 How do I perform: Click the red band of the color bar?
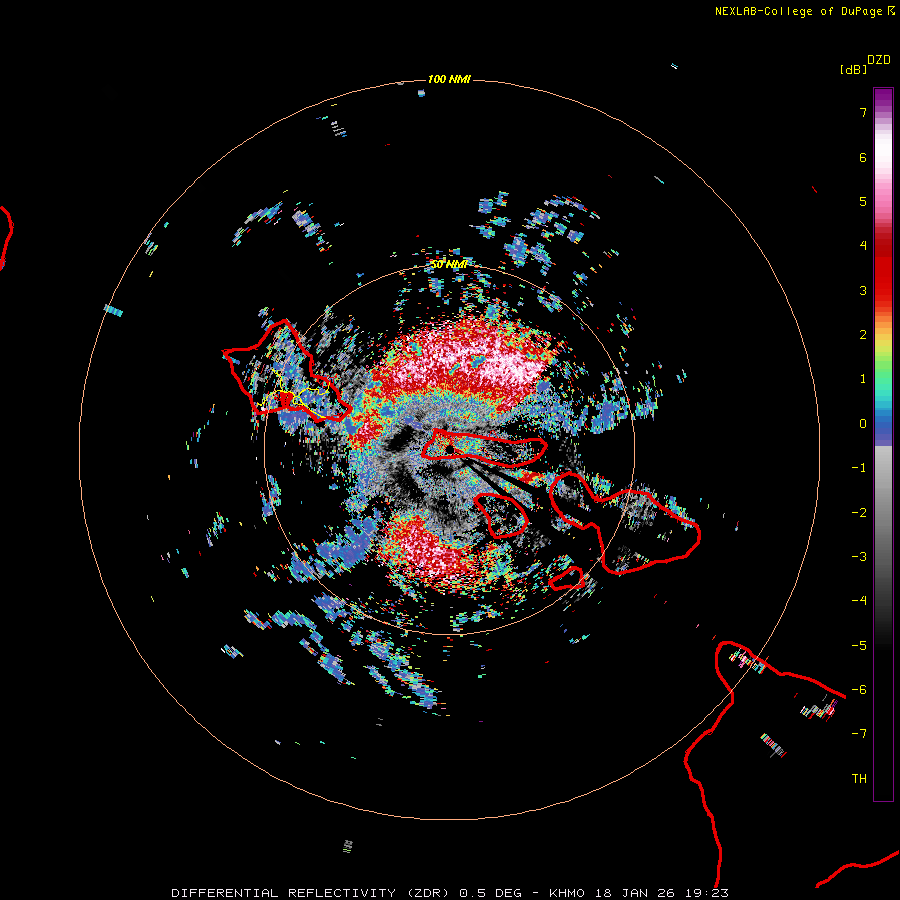(883, 270)
